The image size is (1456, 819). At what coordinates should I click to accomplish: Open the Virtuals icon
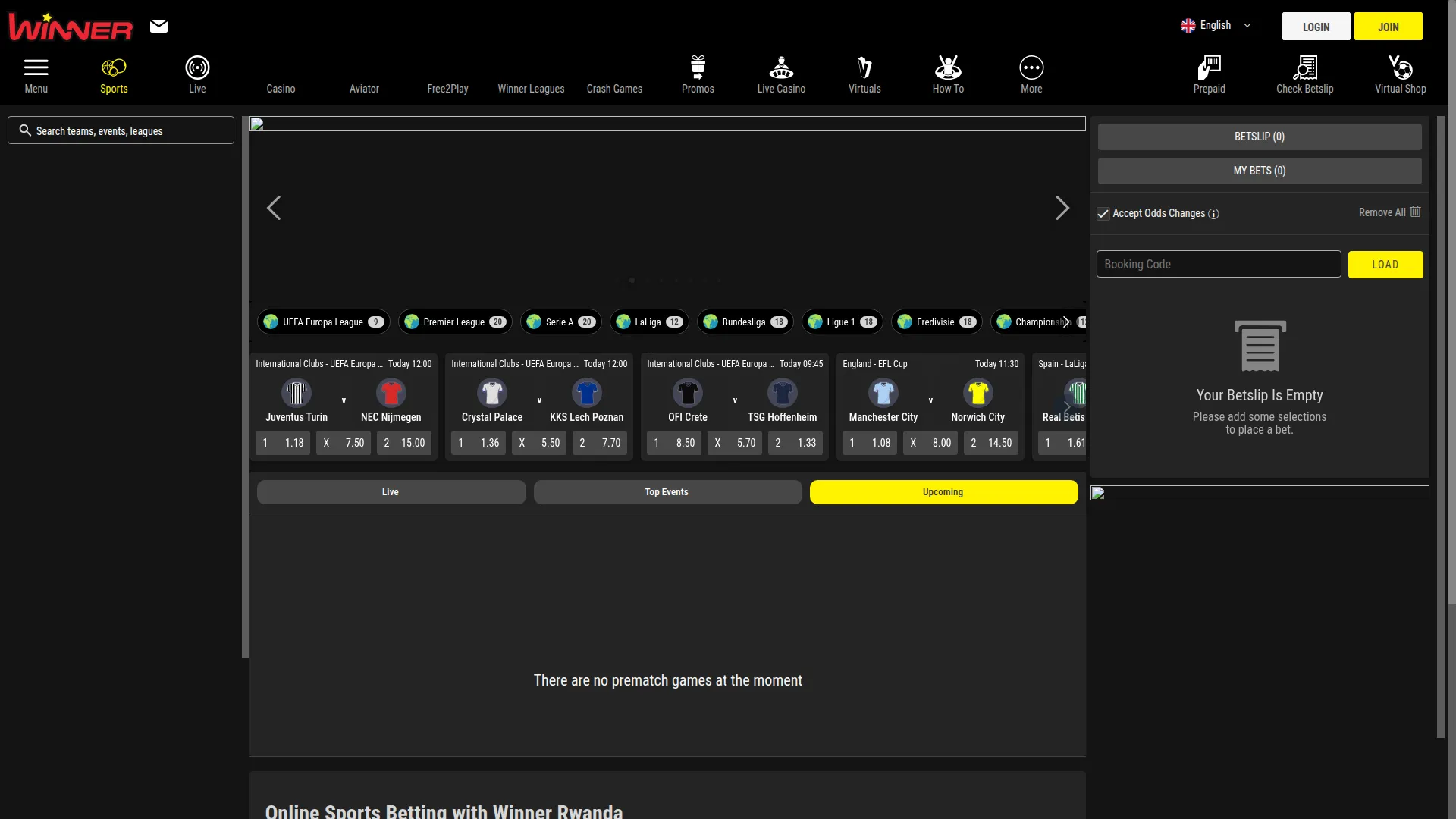pyautogui.click(x=864, y=67)
